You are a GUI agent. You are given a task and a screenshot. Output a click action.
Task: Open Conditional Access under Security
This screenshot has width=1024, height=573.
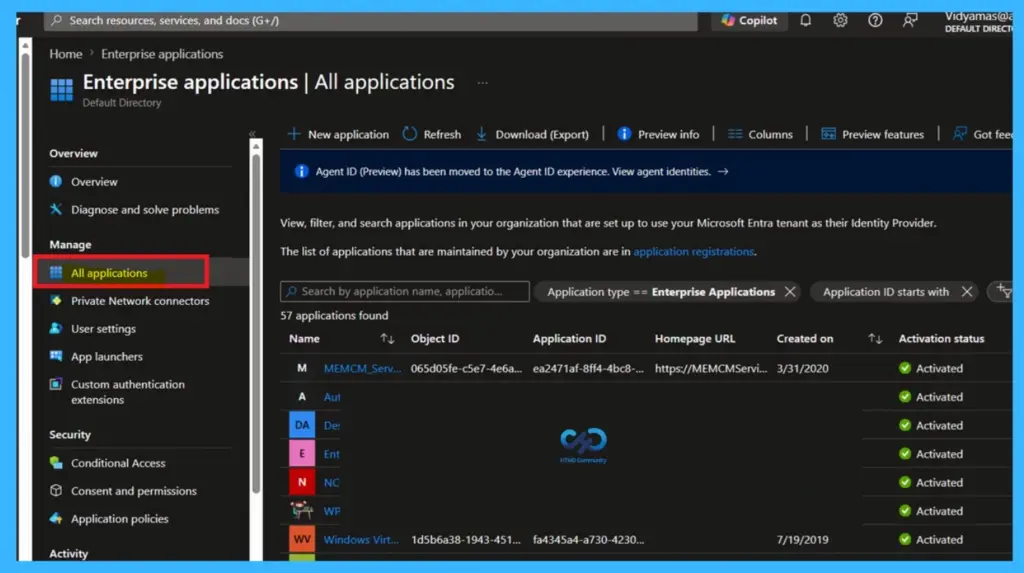[118, 463]
